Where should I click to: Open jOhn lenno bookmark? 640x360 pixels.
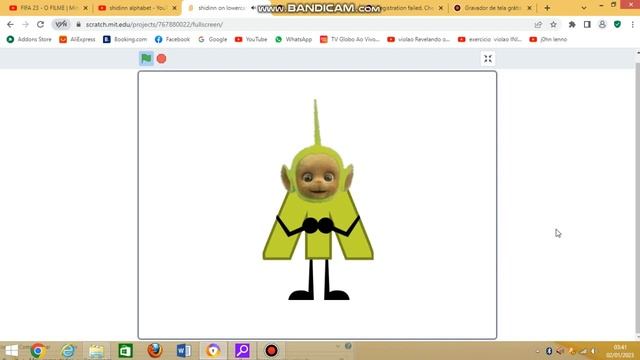point(548,40)
